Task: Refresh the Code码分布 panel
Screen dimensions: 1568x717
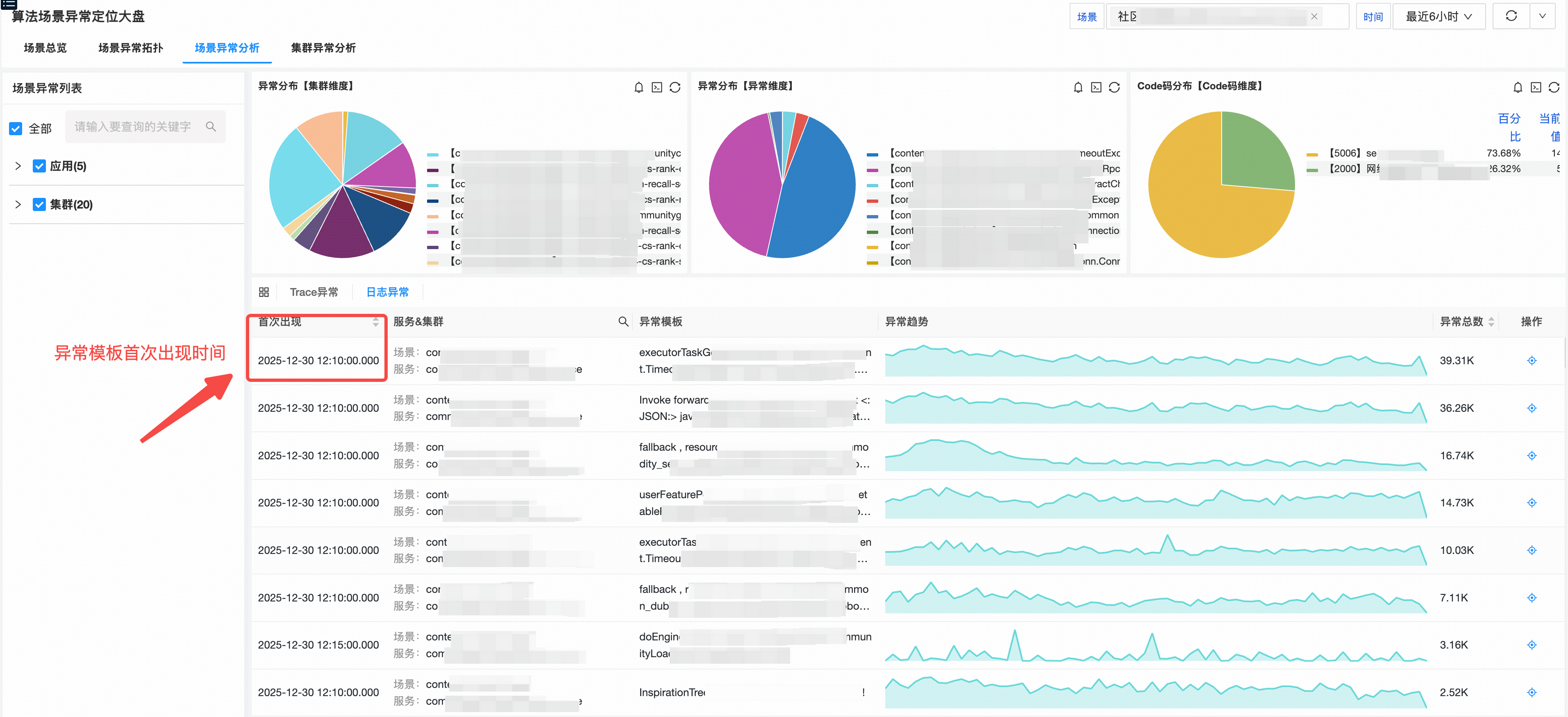Action: 1553,88
